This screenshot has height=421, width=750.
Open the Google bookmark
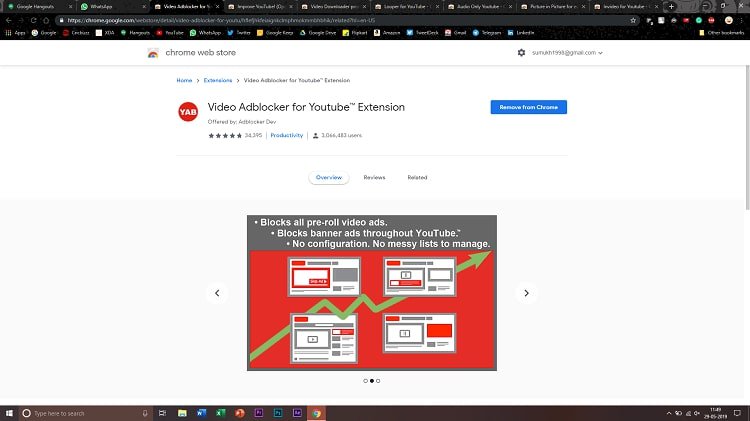tap(44, 33)
